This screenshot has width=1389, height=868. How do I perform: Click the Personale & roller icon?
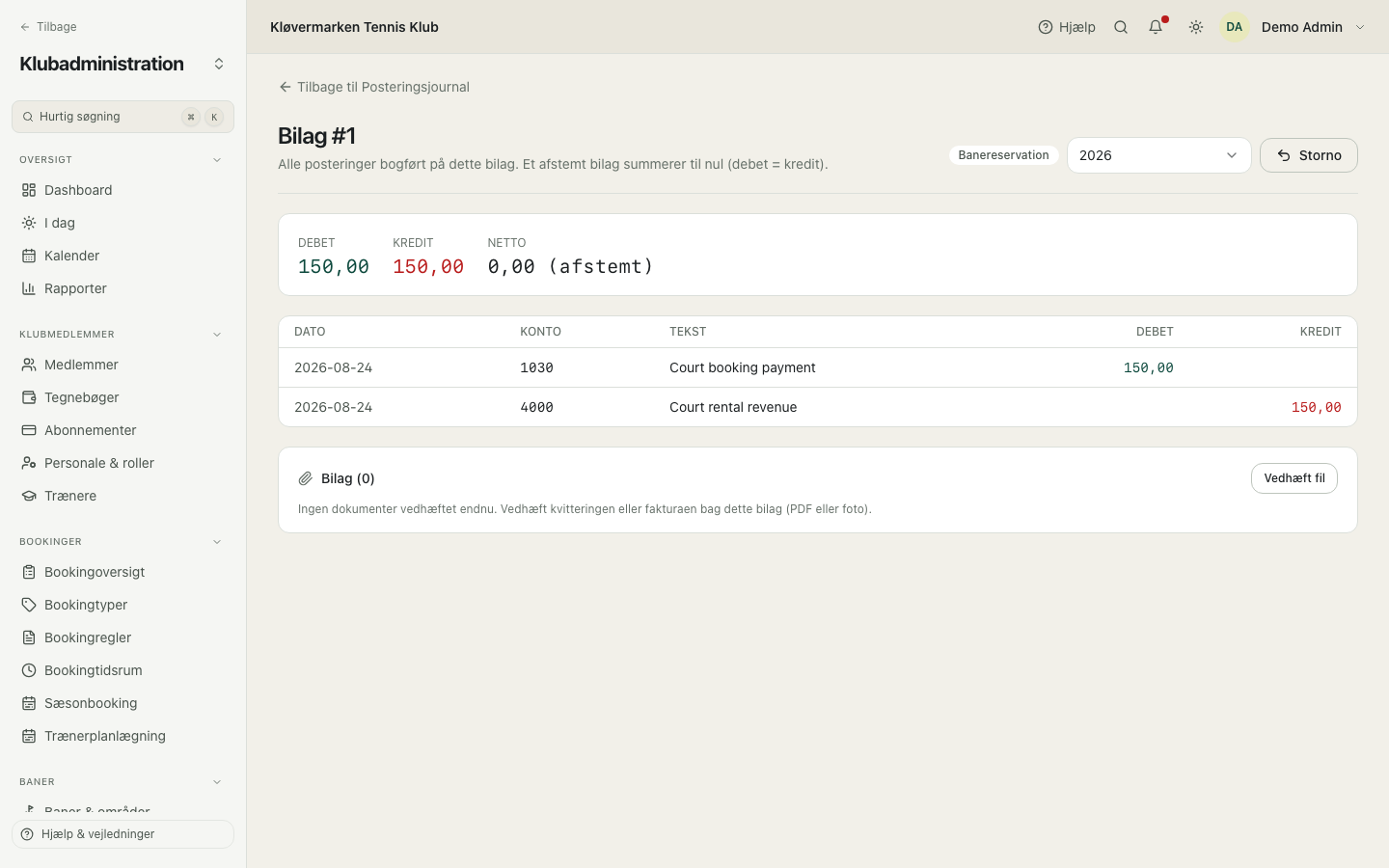[x=29, y=463]
